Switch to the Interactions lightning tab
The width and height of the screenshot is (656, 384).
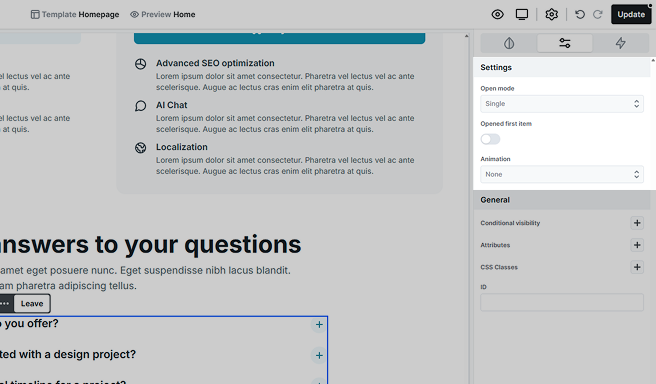tap(620, 43)
